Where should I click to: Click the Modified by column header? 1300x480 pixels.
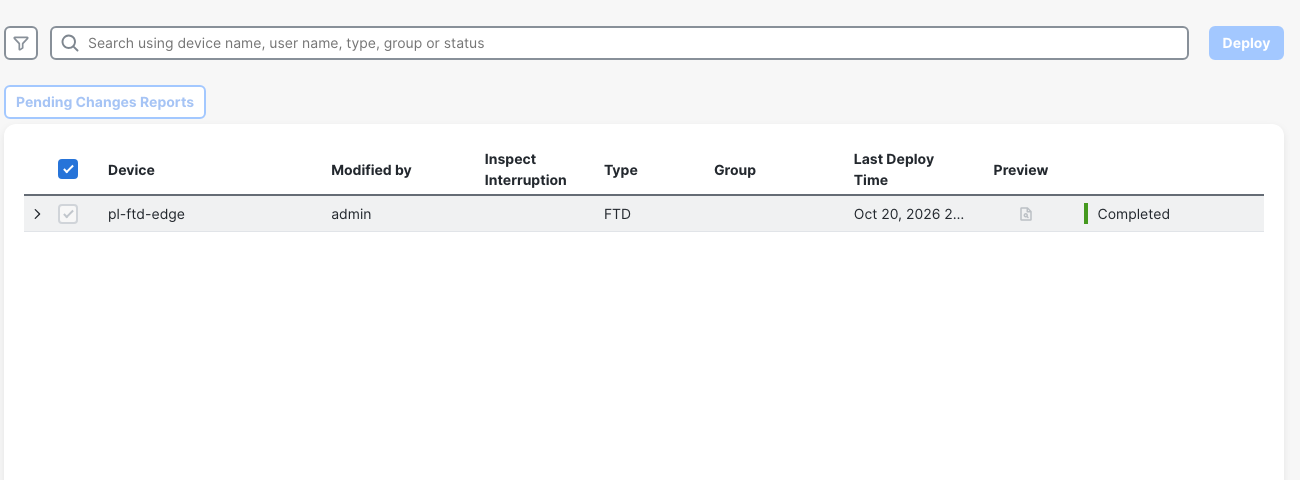[x=371, y=170]
